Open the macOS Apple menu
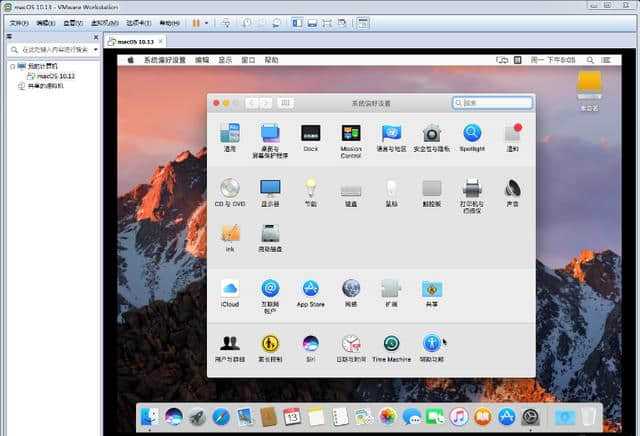The width and height of the screenshot is (640, 436). point(131,60)
